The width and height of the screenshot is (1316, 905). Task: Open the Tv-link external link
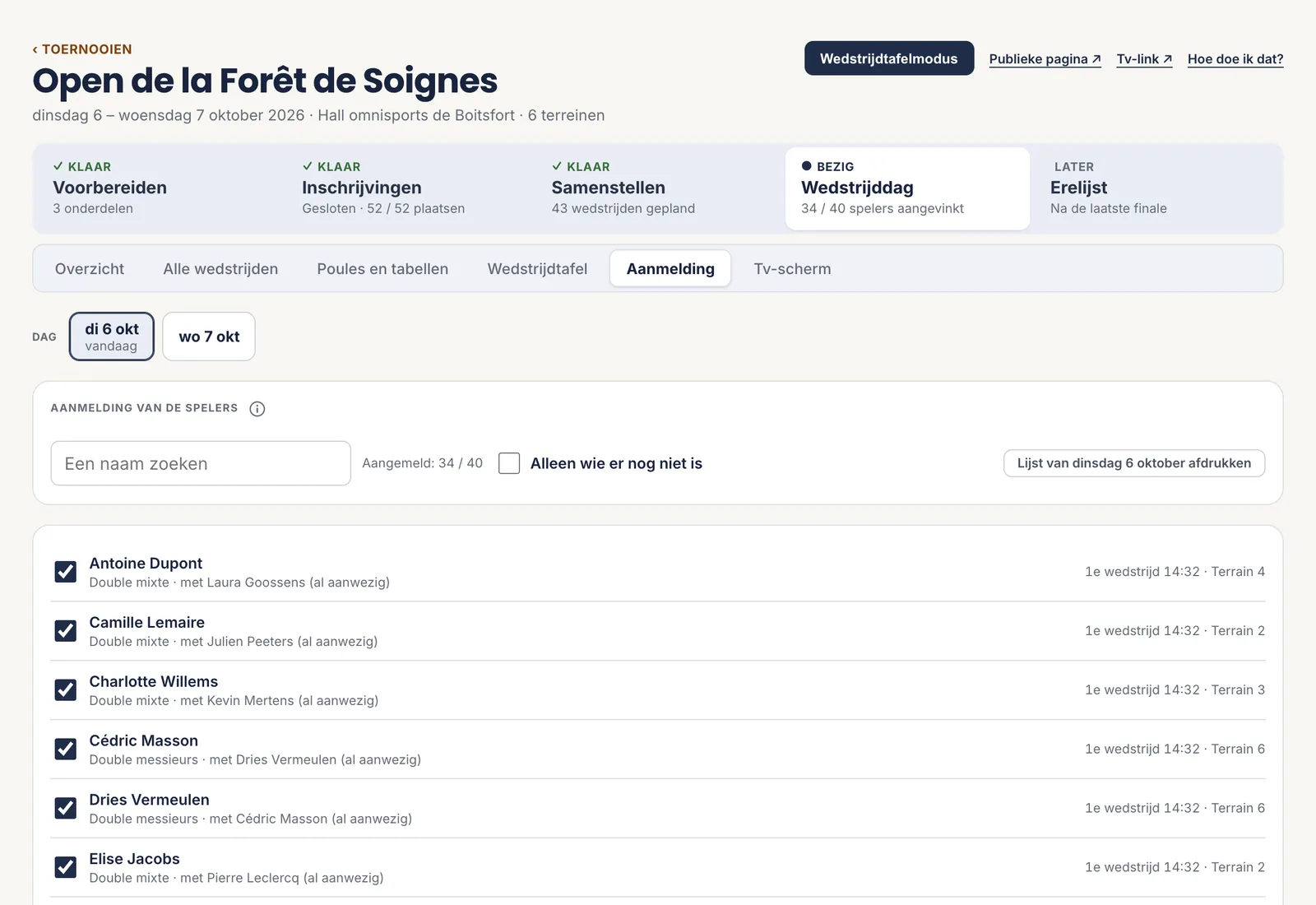tap(1144, 59)
